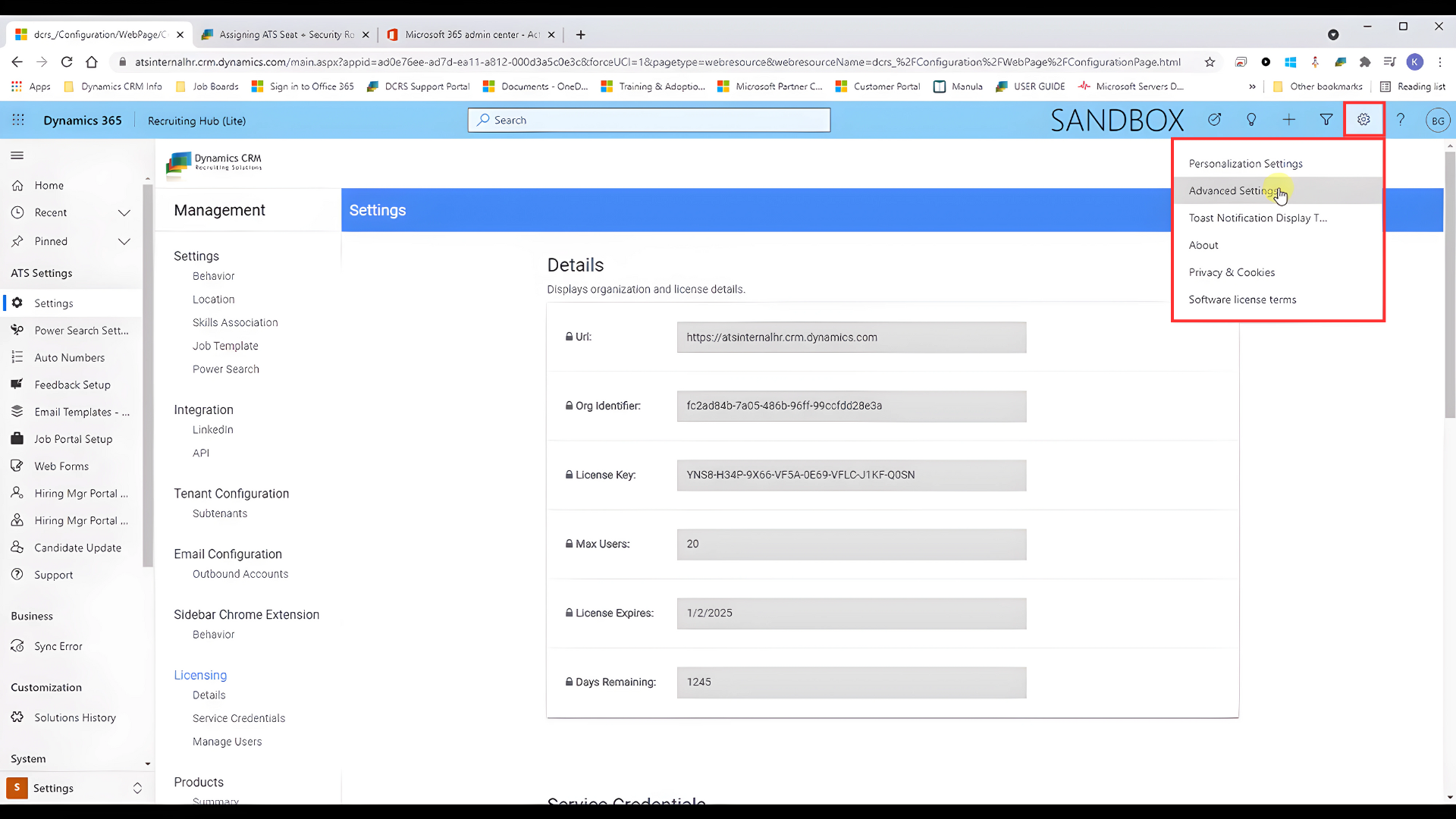This screenshot has width=1456, height=819.
Task: Open Service Credentials link
Action: [239, 718]
